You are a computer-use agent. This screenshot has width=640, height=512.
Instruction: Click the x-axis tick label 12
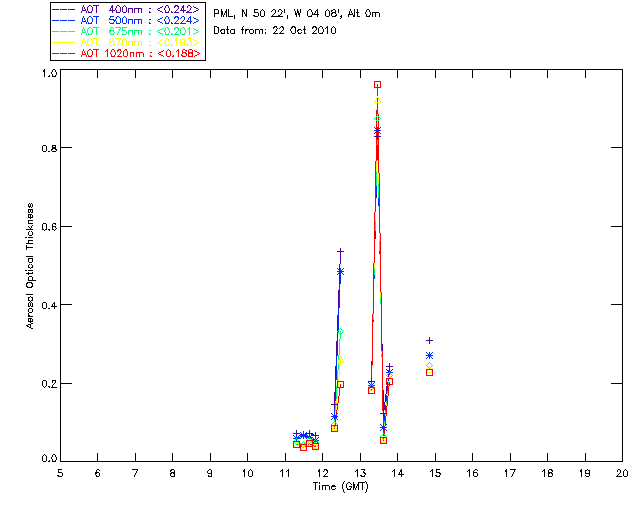[x=322, y=473]
